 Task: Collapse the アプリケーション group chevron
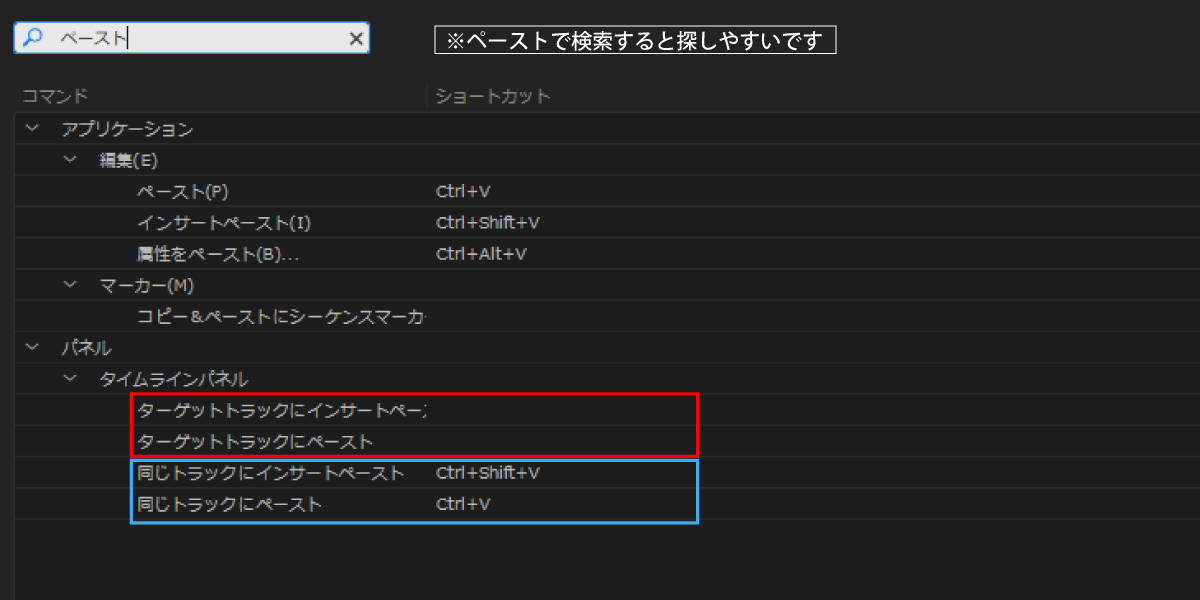click(x=32, y=129)
